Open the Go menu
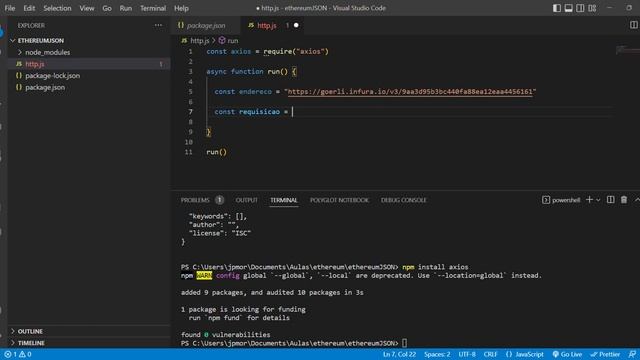 click(107, 8)
